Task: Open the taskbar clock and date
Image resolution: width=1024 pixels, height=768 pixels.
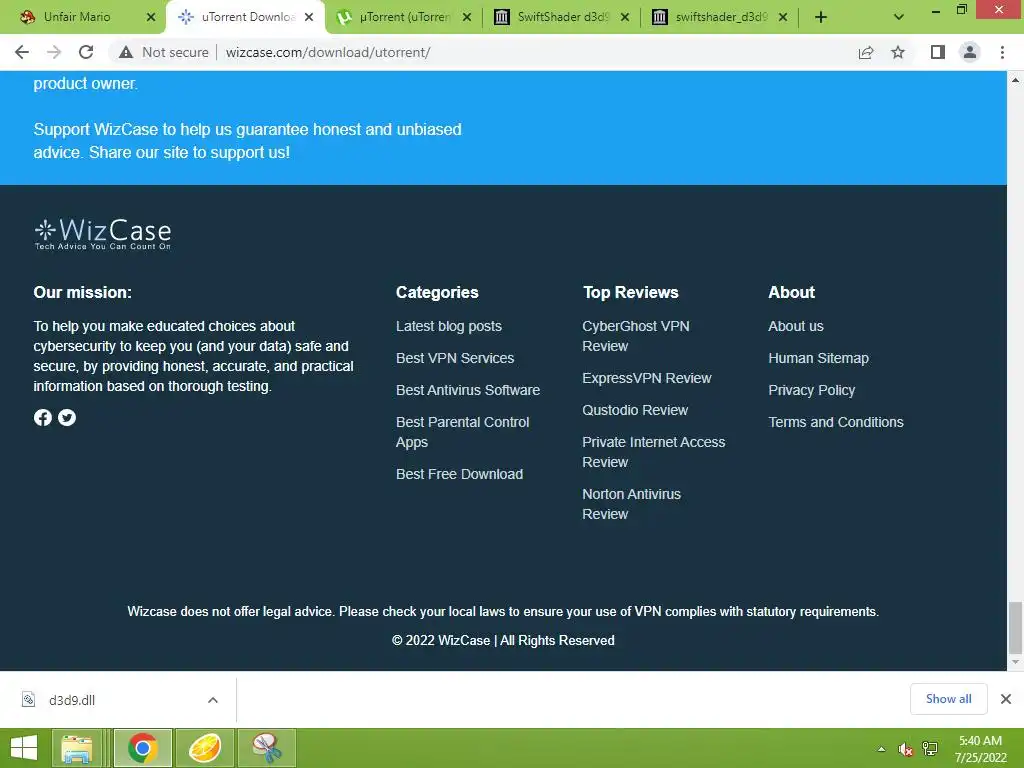Action: click(980, 749)
